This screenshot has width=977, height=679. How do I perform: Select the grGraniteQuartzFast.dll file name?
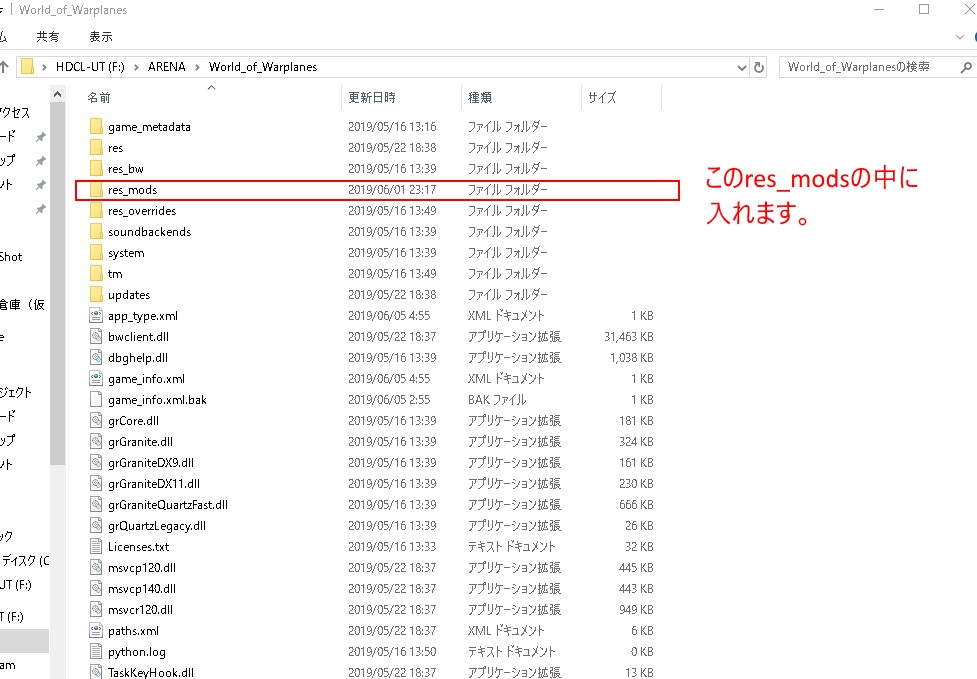click(x=168, y=505)
